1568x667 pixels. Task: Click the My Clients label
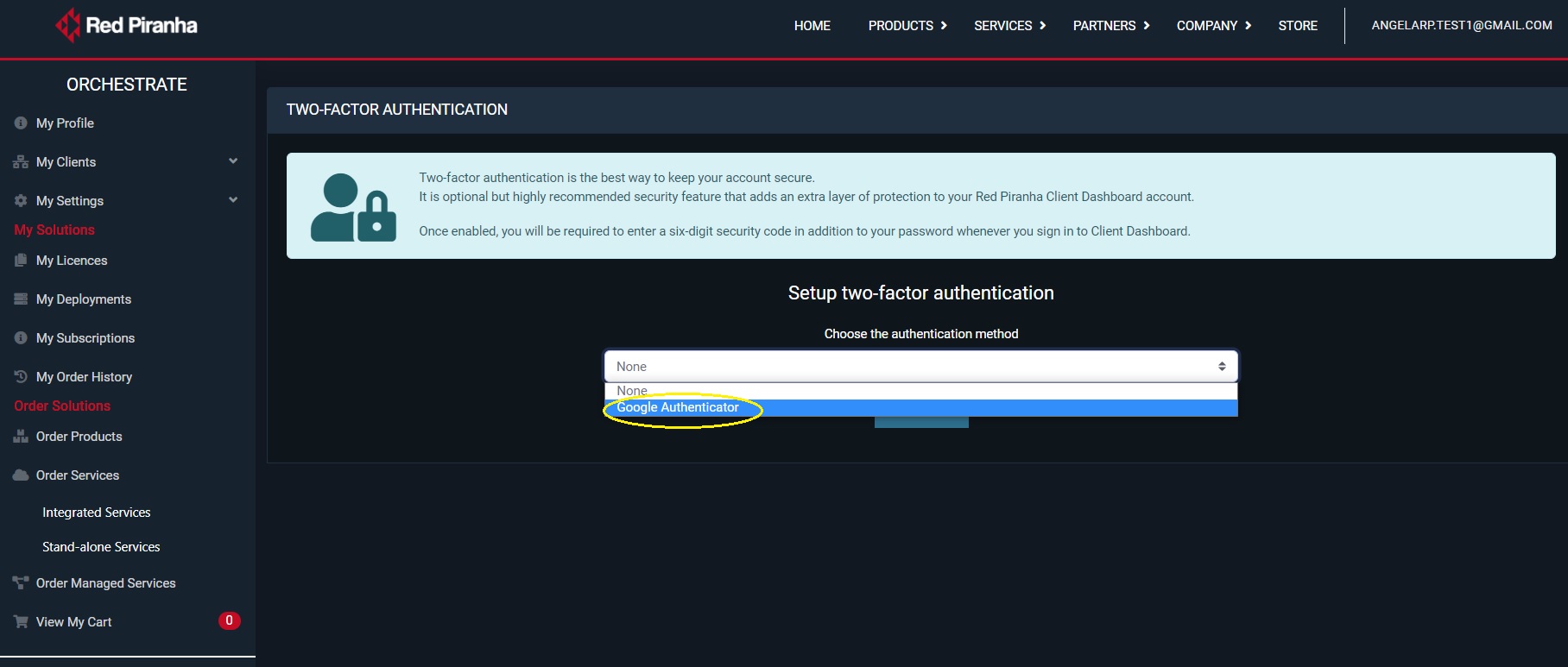[66, 162]
